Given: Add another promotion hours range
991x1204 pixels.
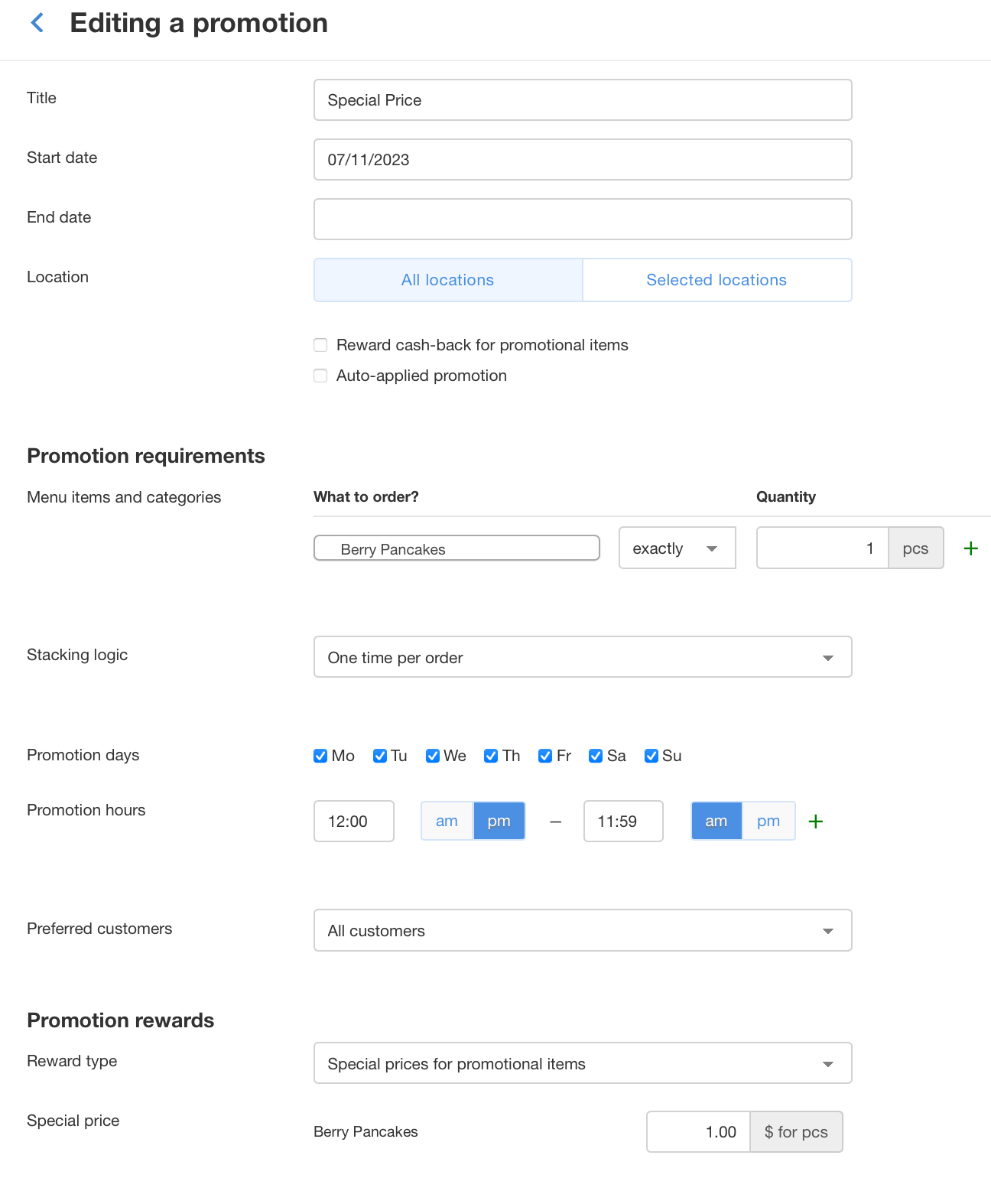Looking at the screenshot, I should click(x=815, y=822).
